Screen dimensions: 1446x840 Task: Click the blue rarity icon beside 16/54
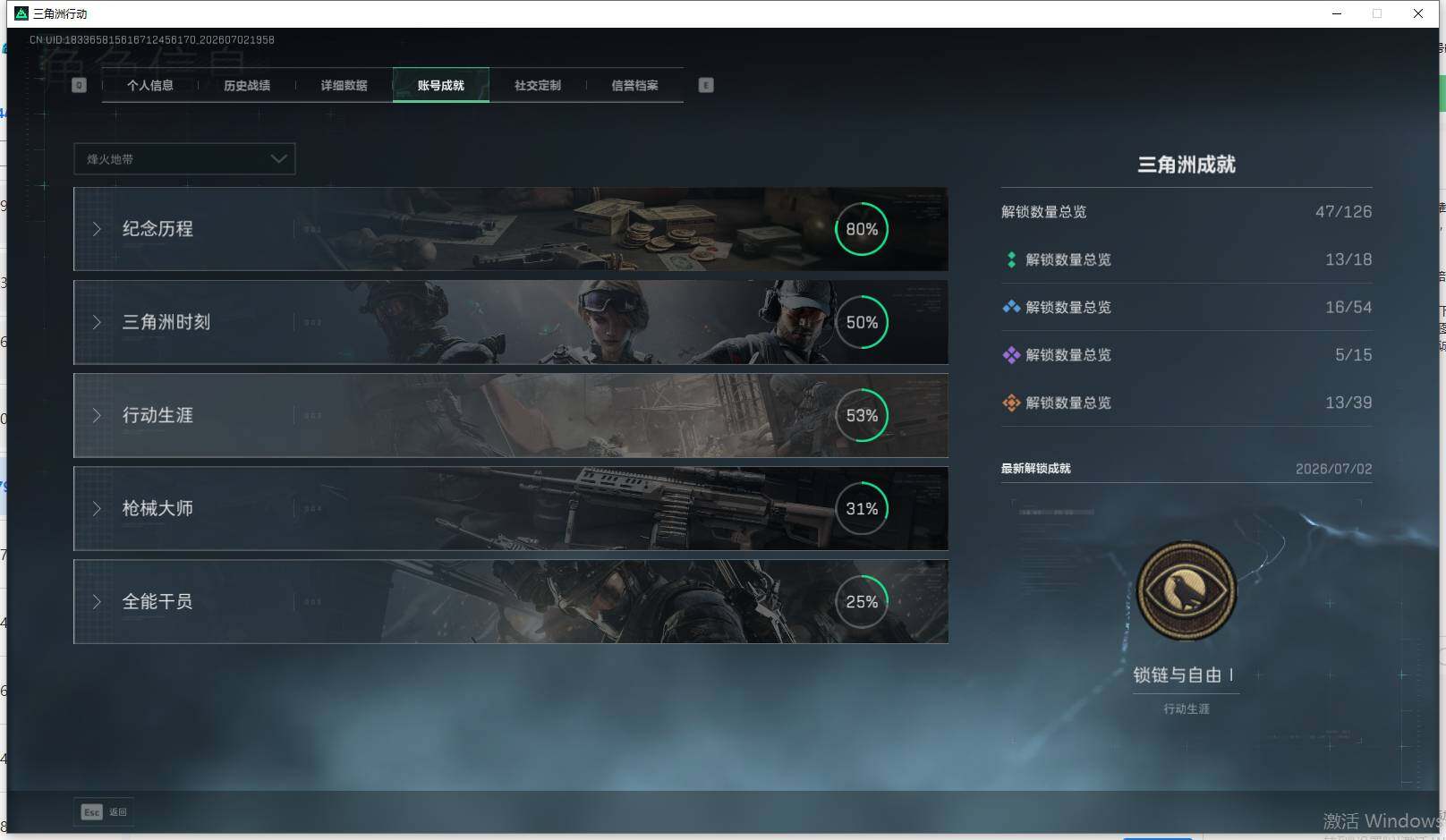1011,307
